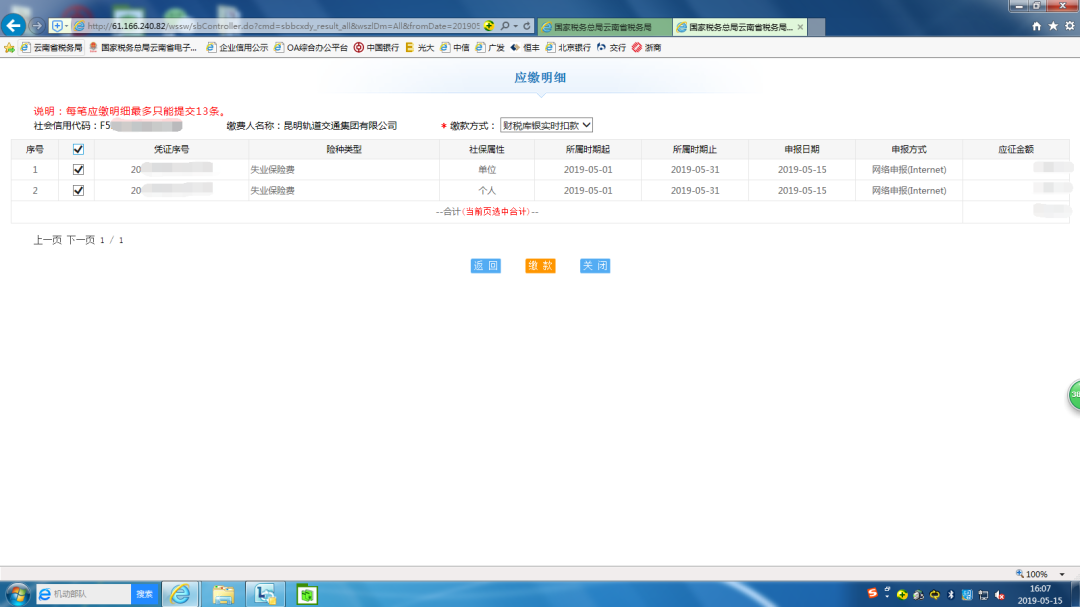Screen dimensions: 1080x607
Task: Click 险种类型 column header
Action: click(x=344, y=149)
